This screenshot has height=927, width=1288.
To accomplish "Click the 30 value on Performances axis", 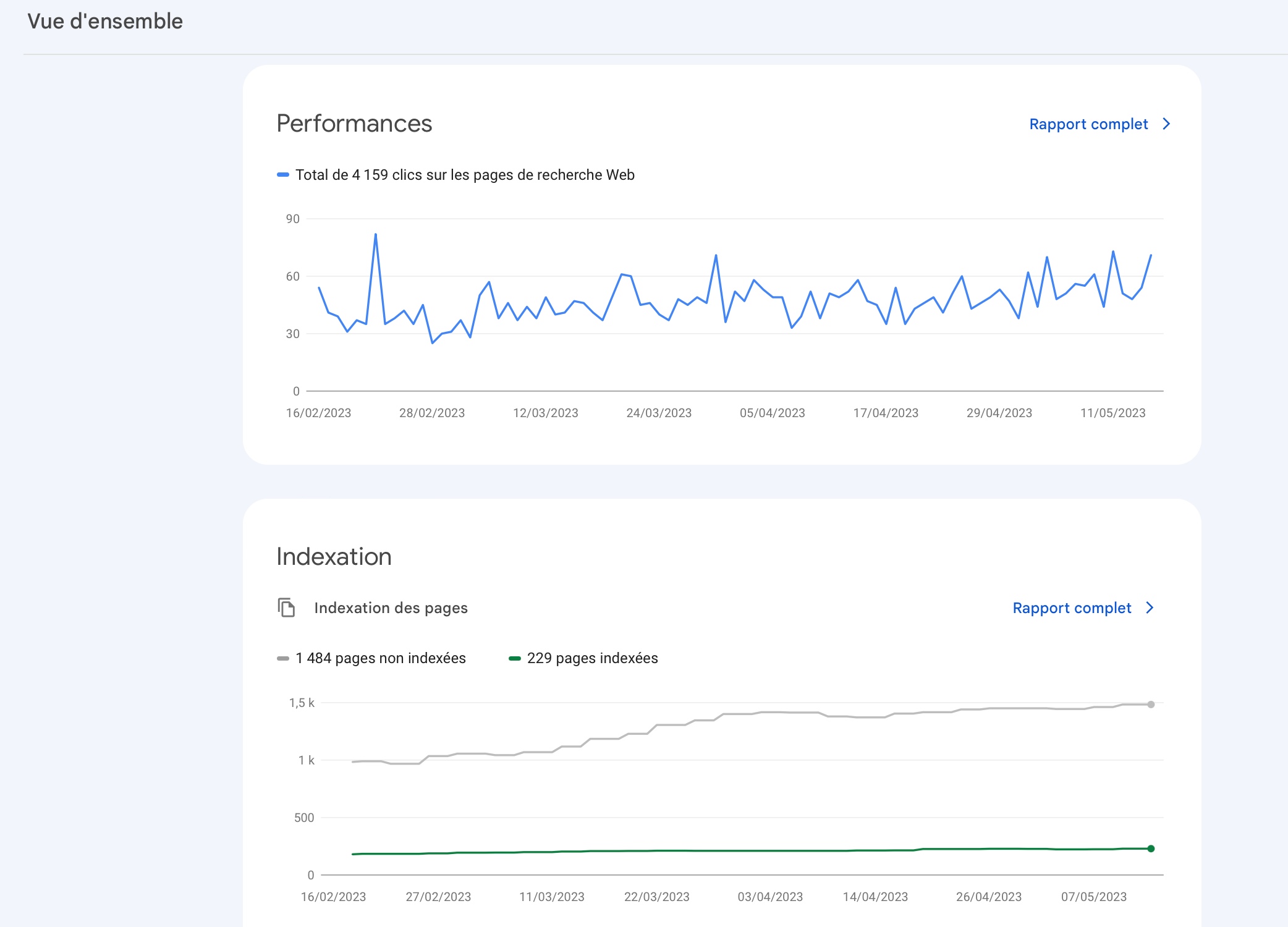I will [x=292, y=334].
